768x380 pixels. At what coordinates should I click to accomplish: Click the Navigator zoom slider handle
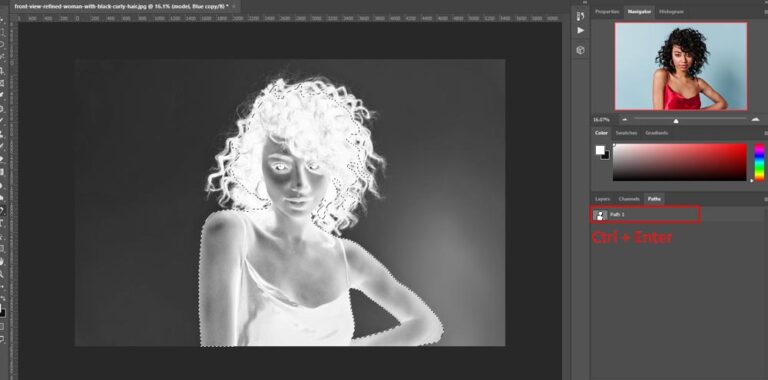point(676,120)
